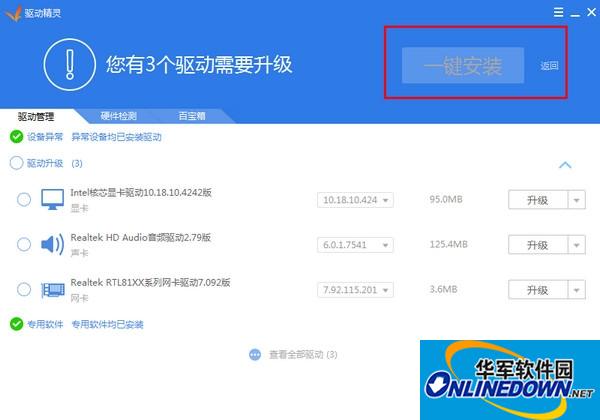This screenshot has height=420, width=600.
Task: Click the 95.0MB size text
Action: point(446,199)
